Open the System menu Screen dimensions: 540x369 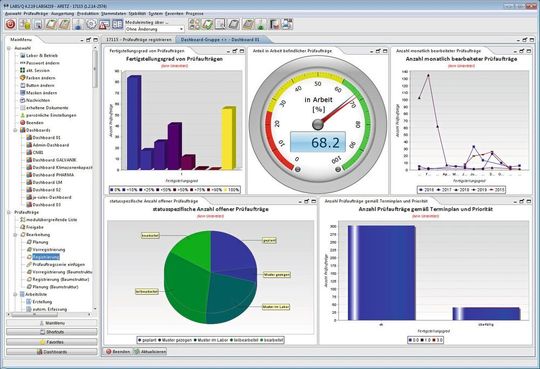(156, 13)
